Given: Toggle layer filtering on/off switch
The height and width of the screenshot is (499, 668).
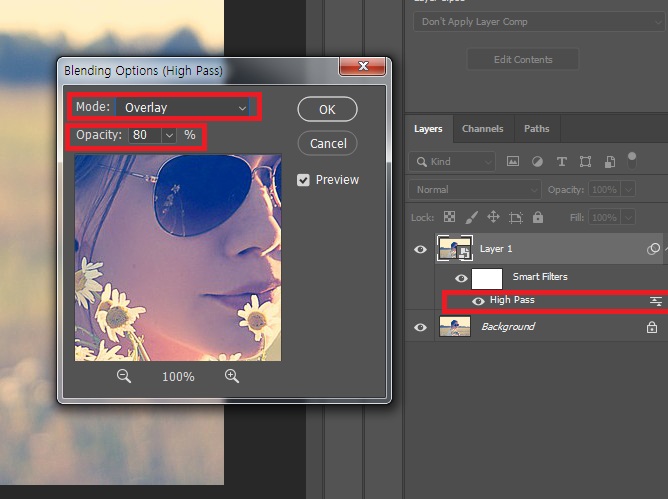Looking at the screenshot, I should click(x=632, y=160).
